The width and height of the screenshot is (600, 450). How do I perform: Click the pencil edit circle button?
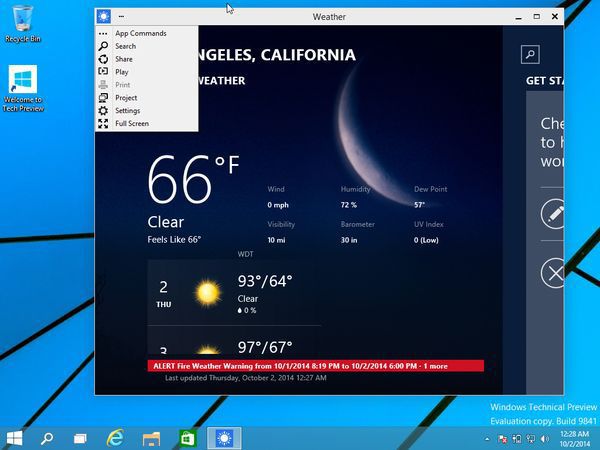tap(552, 214)
